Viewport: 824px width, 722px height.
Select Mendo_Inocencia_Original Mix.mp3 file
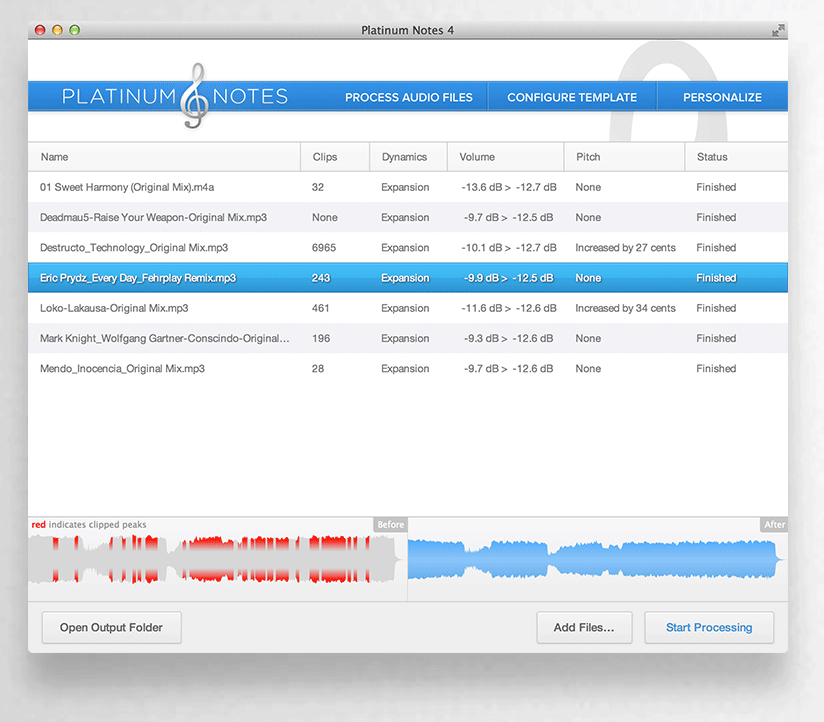pyautogui.click(x=408, y=368)
